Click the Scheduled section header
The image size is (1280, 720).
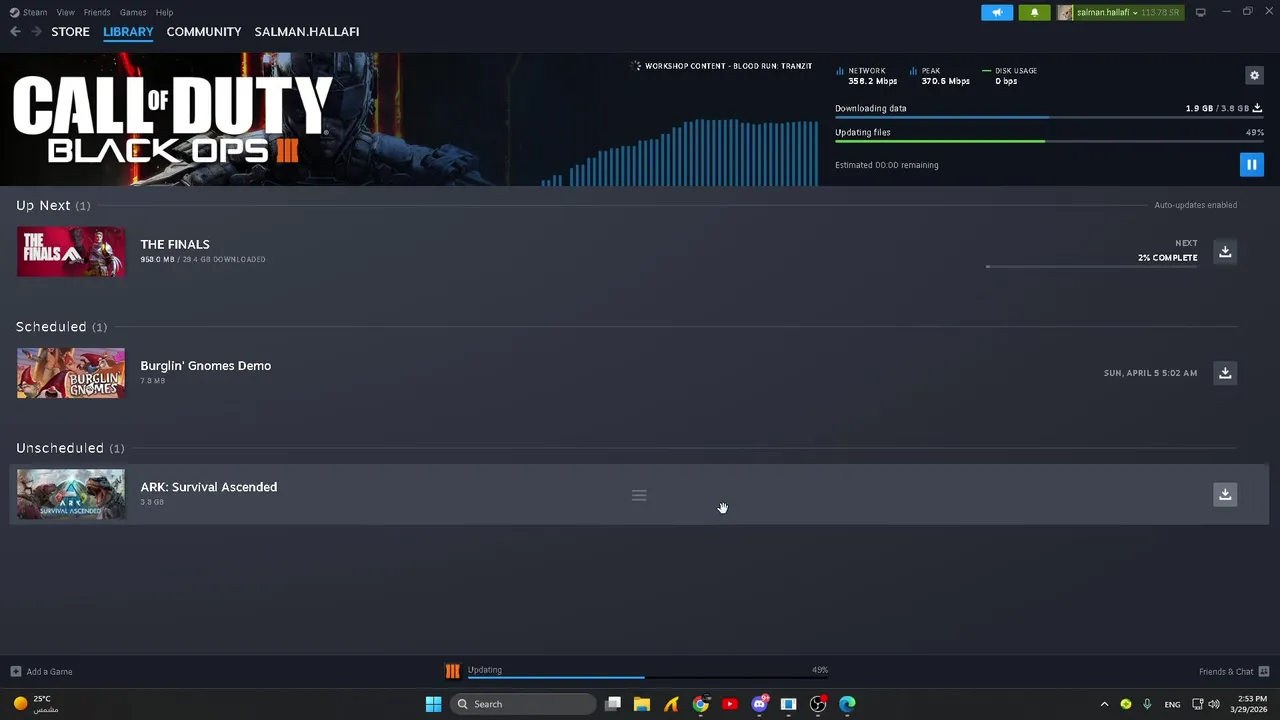click(x=62, y=327)
